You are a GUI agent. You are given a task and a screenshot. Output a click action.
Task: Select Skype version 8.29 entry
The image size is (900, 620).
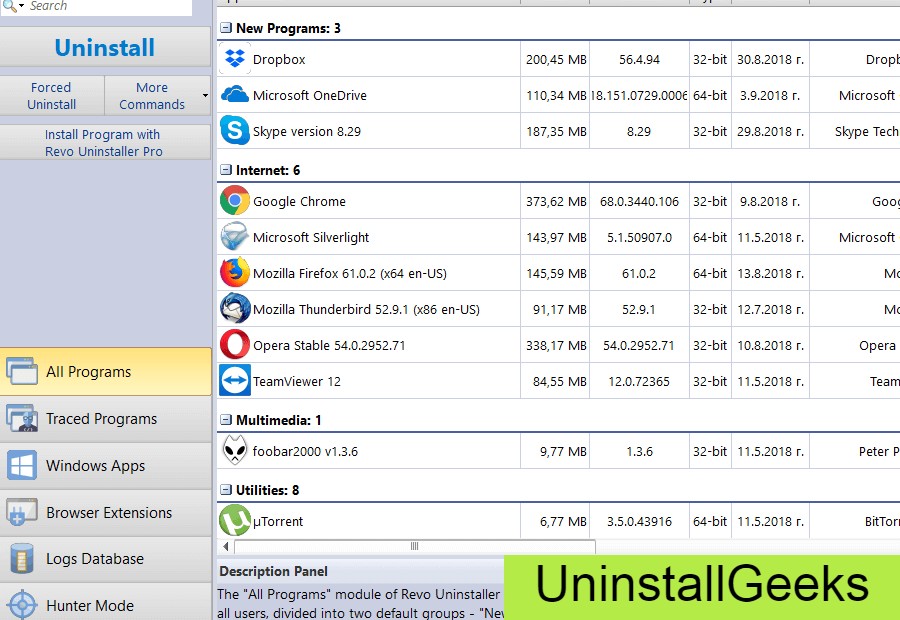[x=307, y=131]
